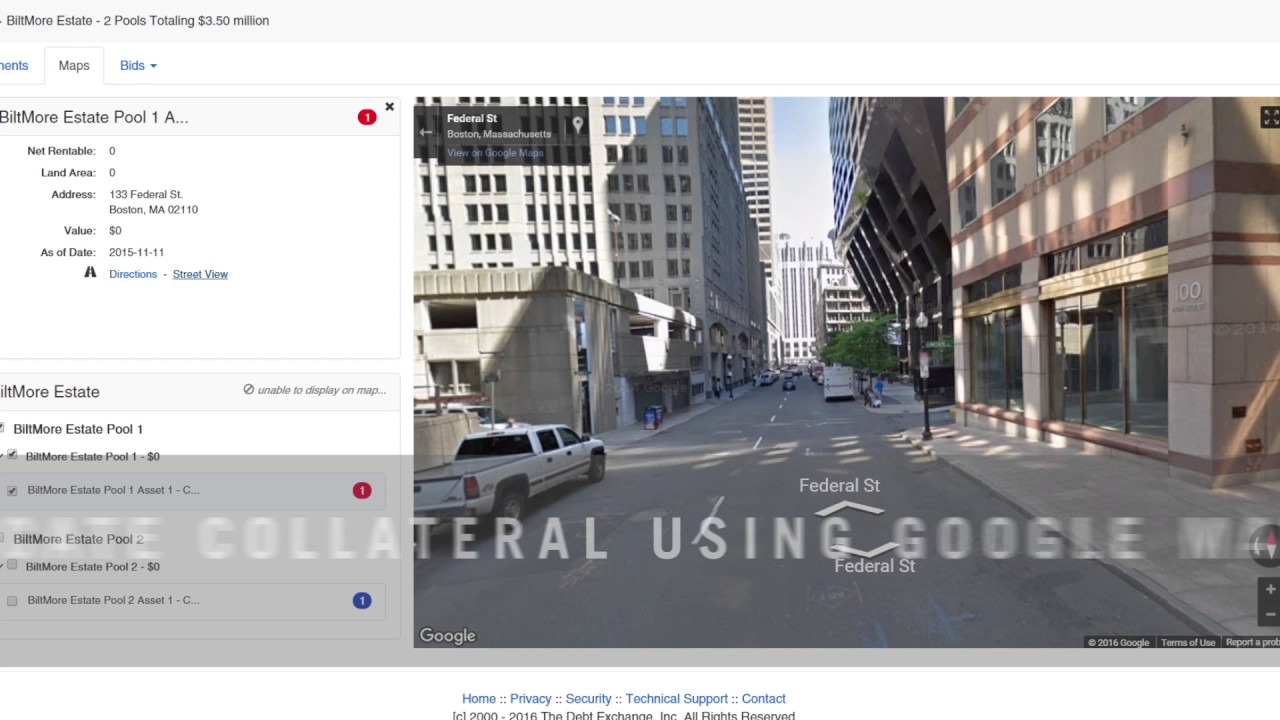
Task: Close the BiltMore Estate Pool 1 details panel
Action: (x=390, y=107)
